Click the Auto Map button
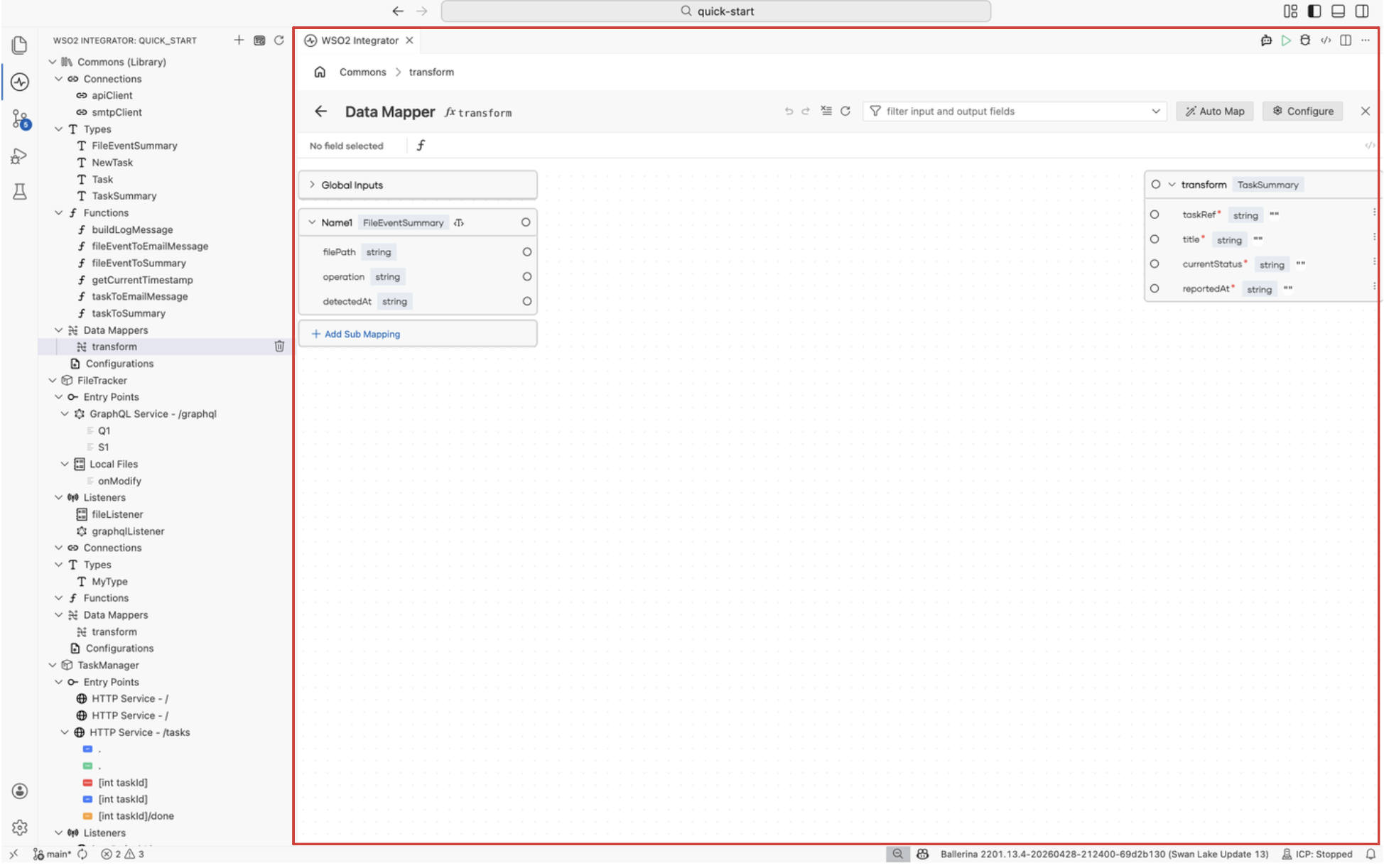 point(1215,111)
